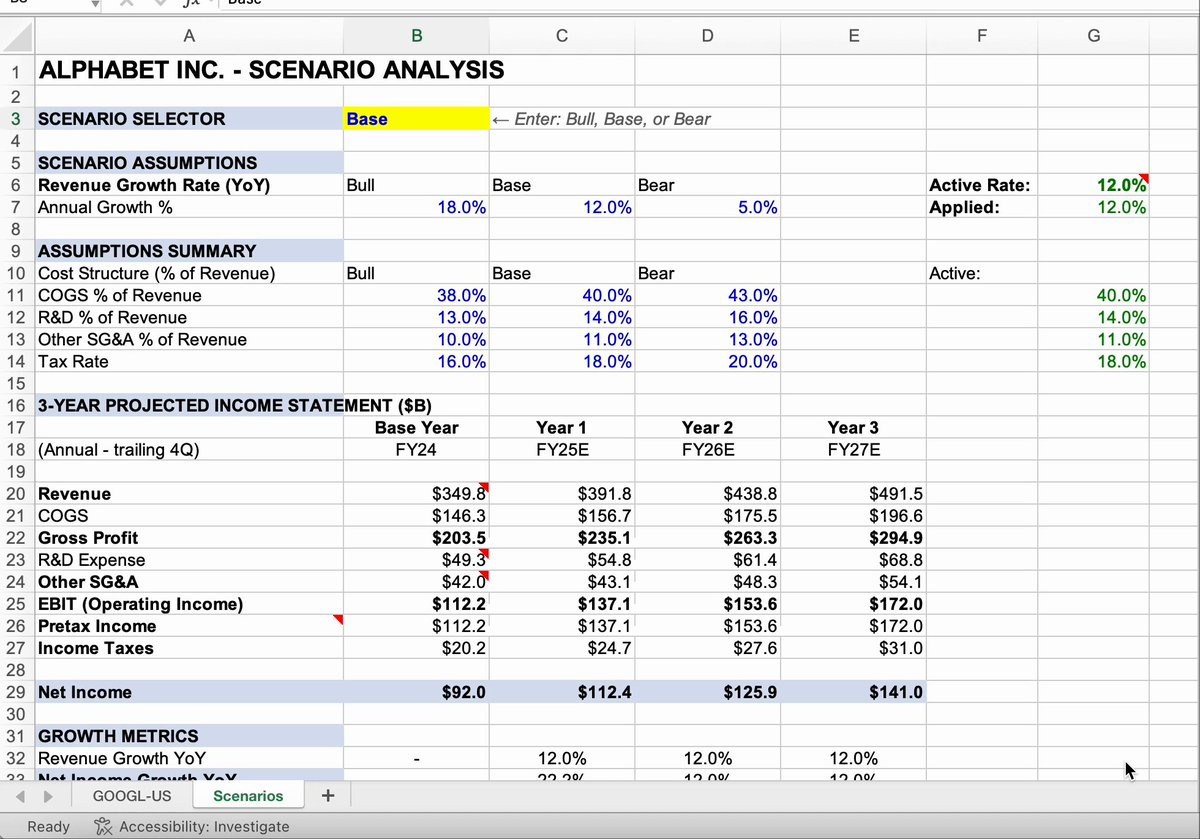Image resolution: width=1200 pixels, height=839 pixels.
Task: Click the 3-YEAR PROJECTED INCOME STATEMENT header
Action: coord(235,405)
